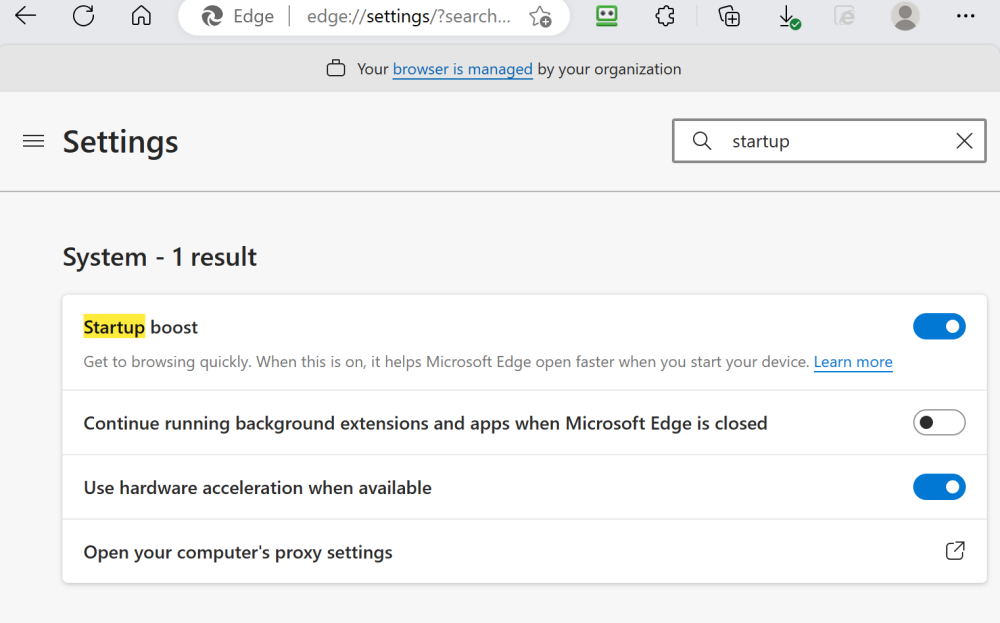
Task: Click the 'Settings' page heading
Action: click(120, 142)
